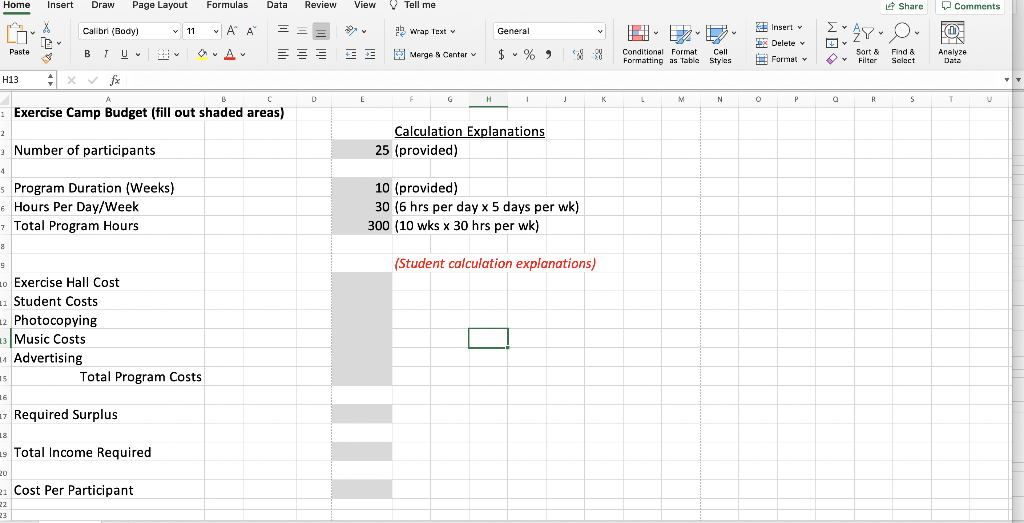This screenshot has width=1024, height=523.
Task: Click the fx insert function icon
Action: coord(115,80)
